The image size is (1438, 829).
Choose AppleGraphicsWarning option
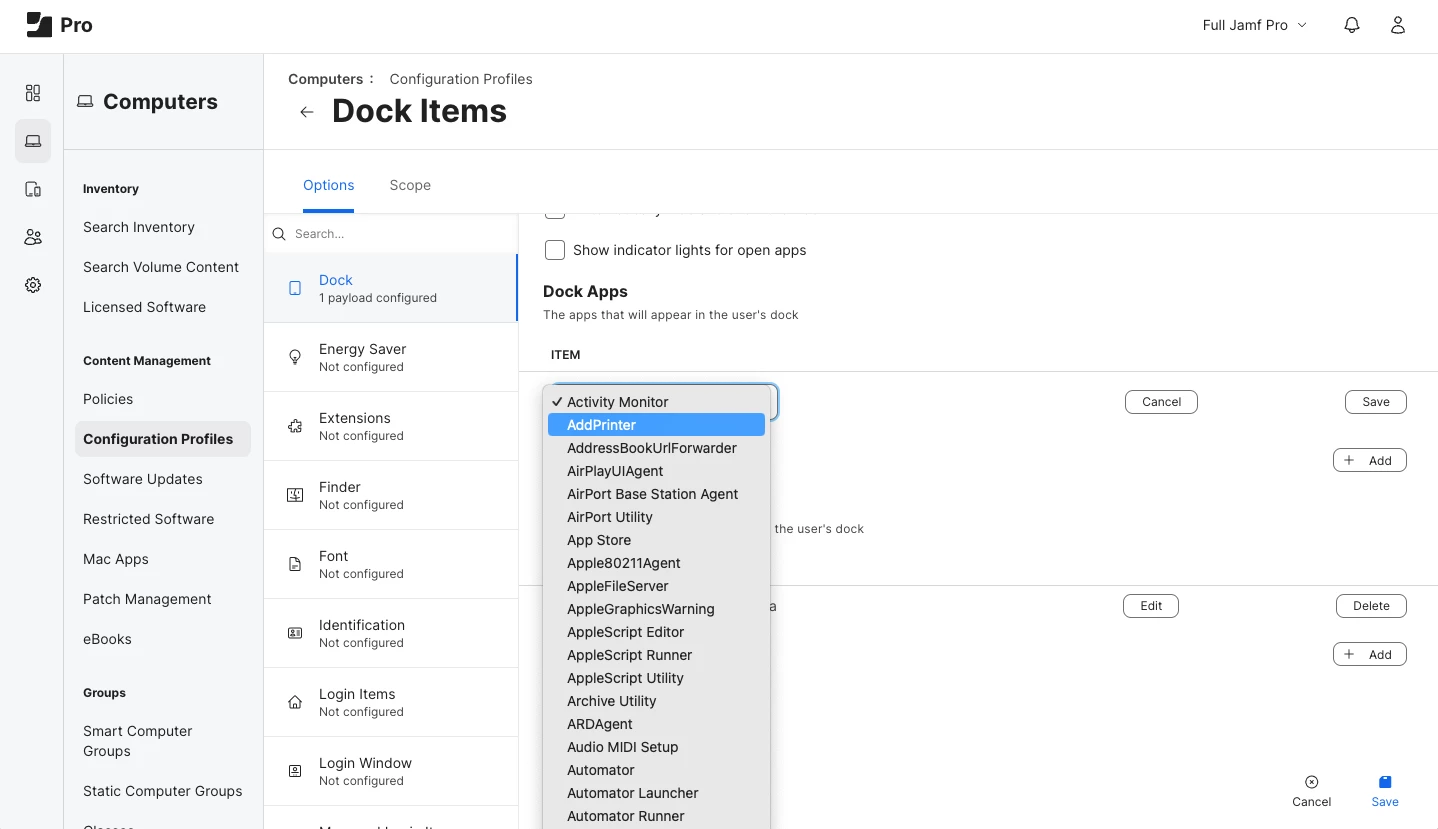[656, 609]
